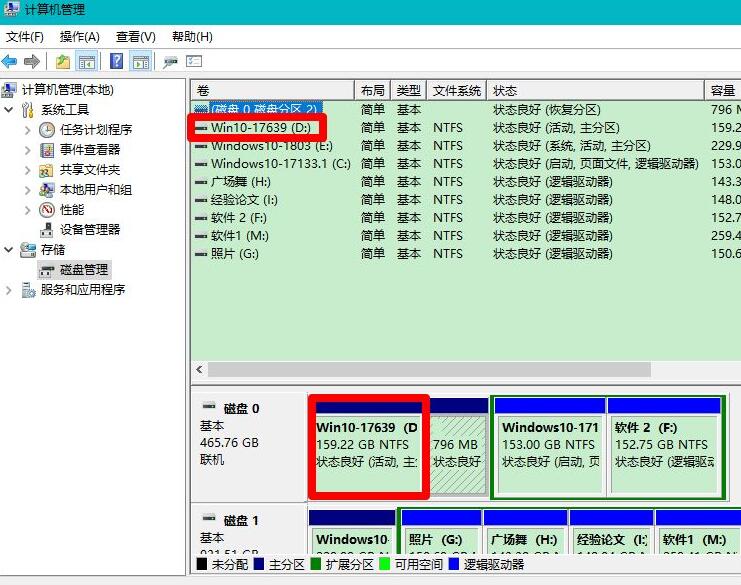Select the 经验论文 (I:) partition block on Disk 1
The width and height of the screenshot is (741, 585).
[611, 532]
